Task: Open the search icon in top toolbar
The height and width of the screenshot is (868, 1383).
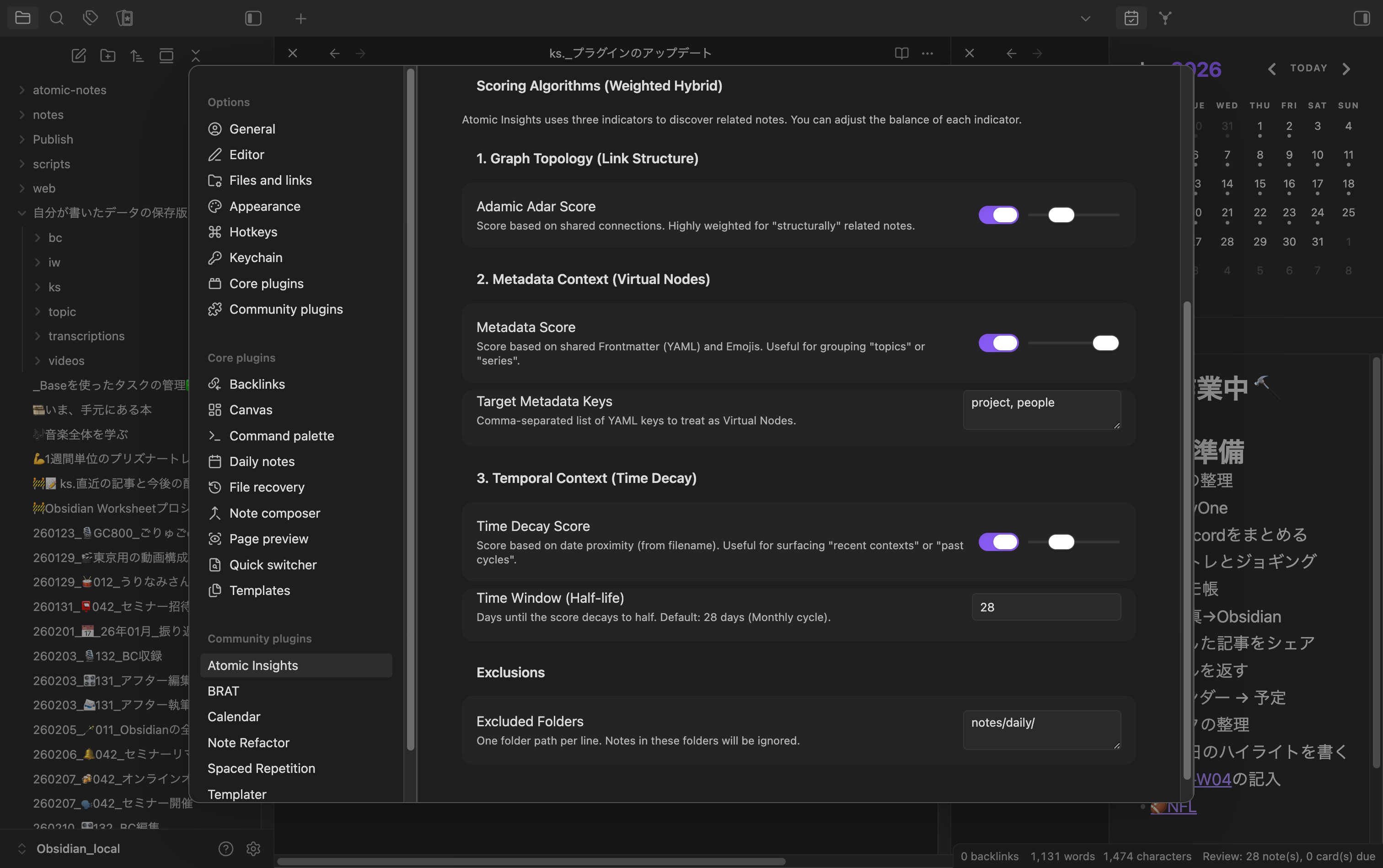Action: tap(56, 18)
